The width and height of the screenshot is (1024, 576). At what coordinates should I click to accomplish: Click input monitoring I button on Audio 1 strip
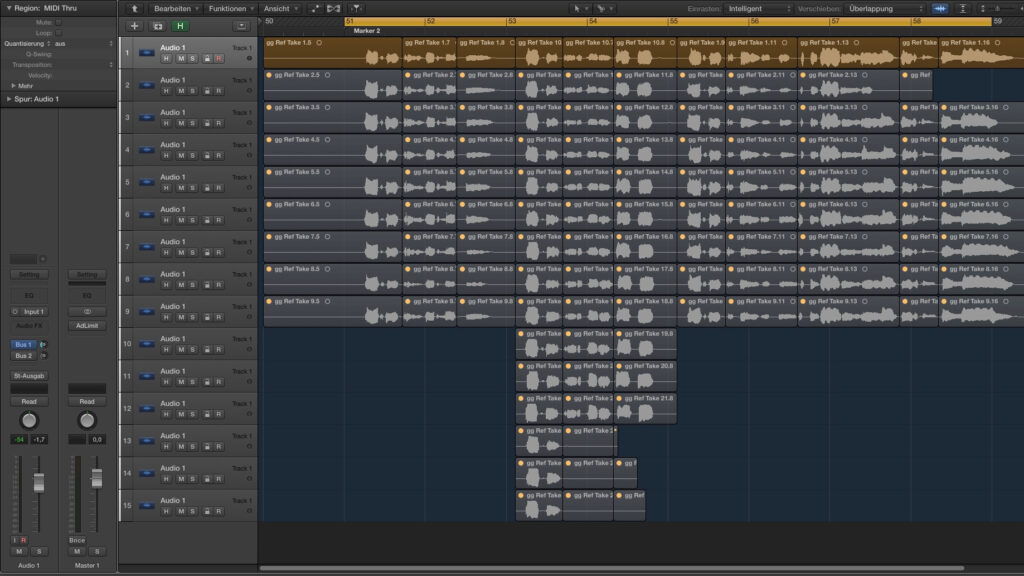coord(14,540)
